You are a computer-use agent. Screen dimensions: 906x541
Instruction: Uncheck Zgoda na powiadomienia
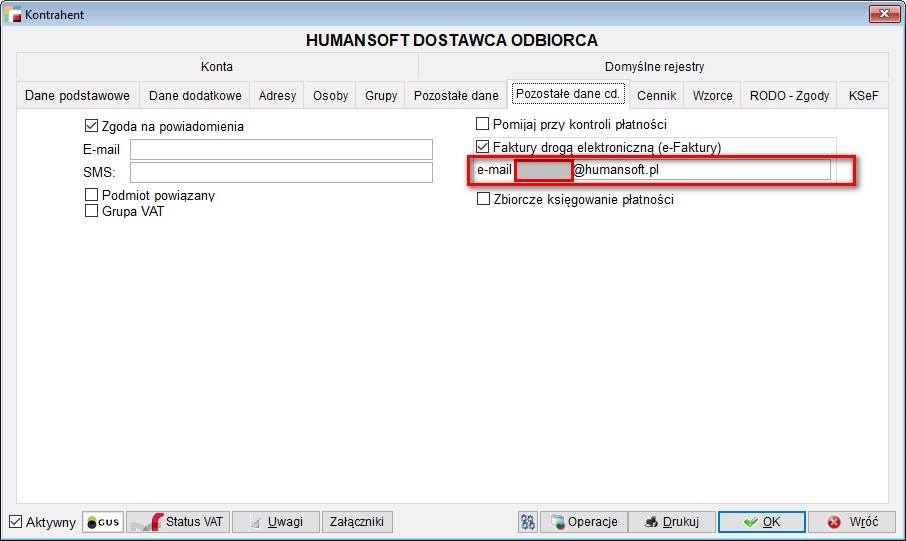pos(91,126)
